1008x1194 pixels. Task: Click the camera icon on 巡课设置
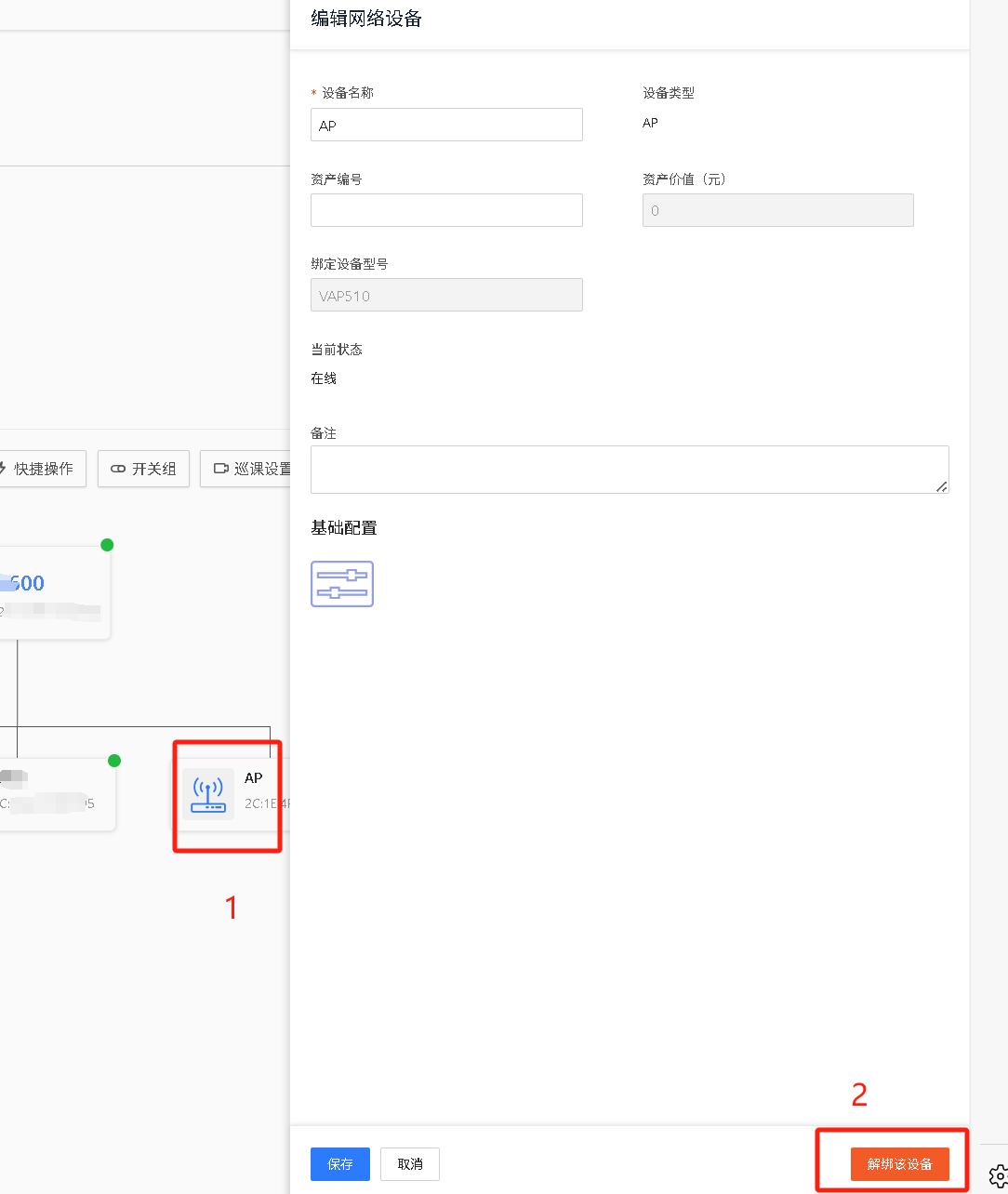click(220, 469)
